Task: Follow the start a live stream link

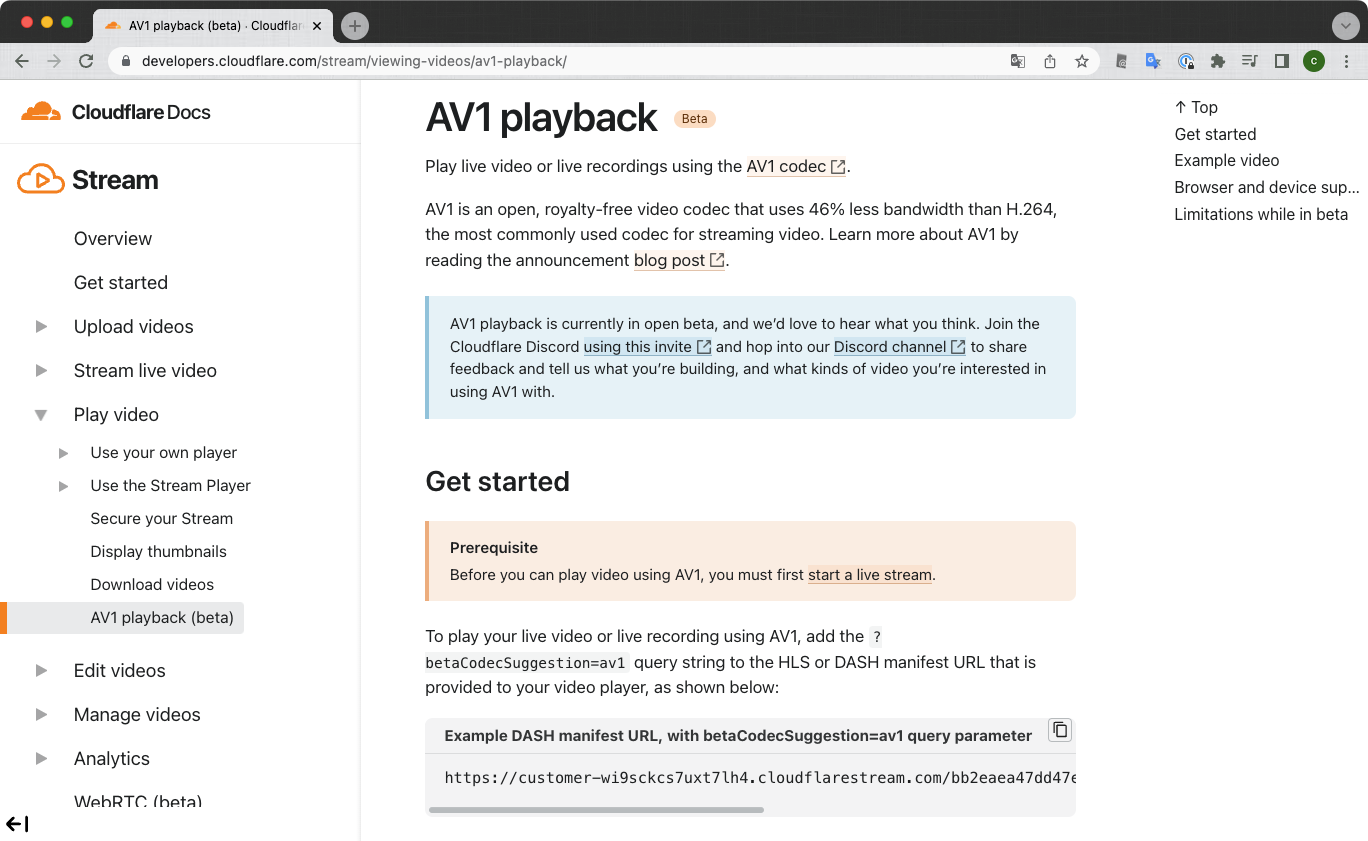Action: (868, 575)
